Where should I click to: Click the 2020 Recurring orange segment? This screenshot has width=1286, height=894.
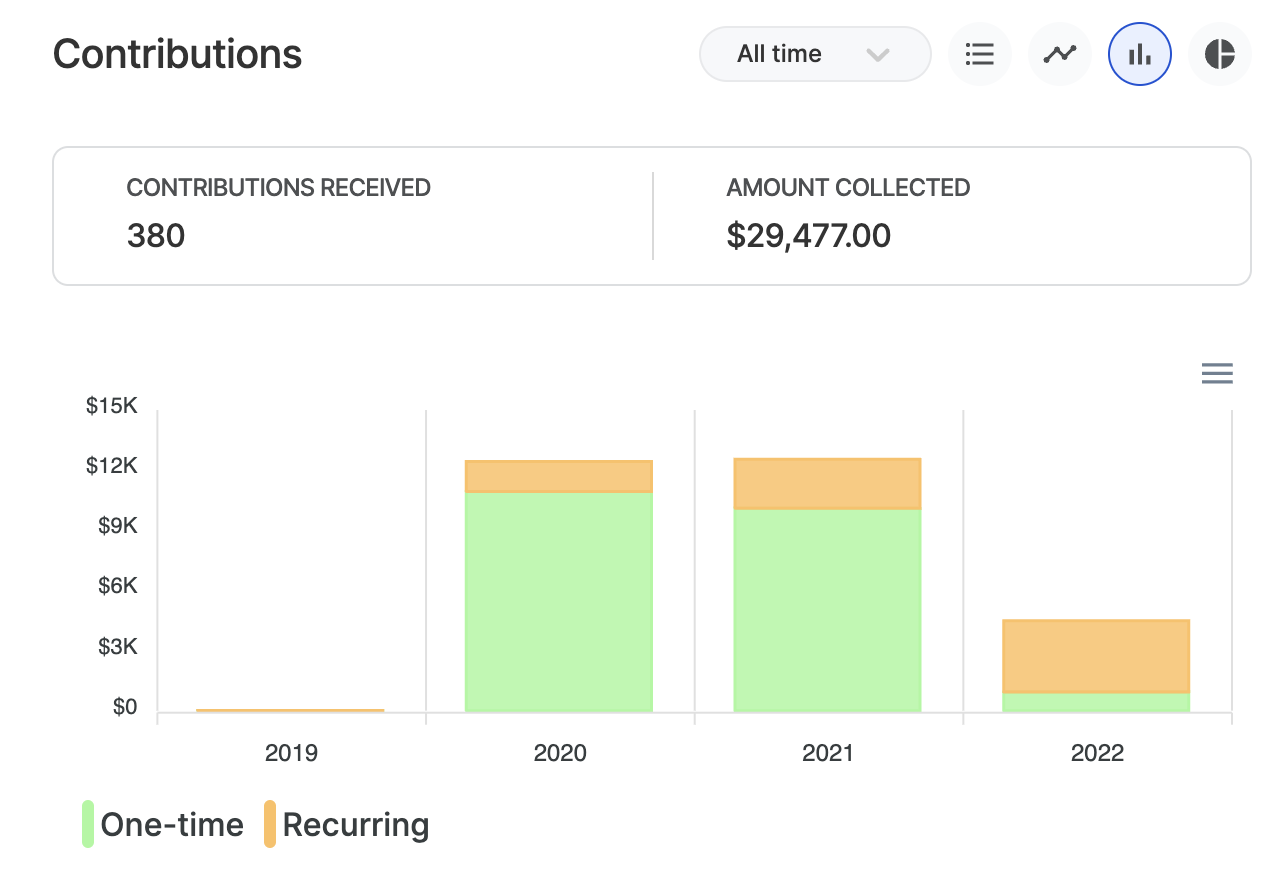tap(558, 477)
